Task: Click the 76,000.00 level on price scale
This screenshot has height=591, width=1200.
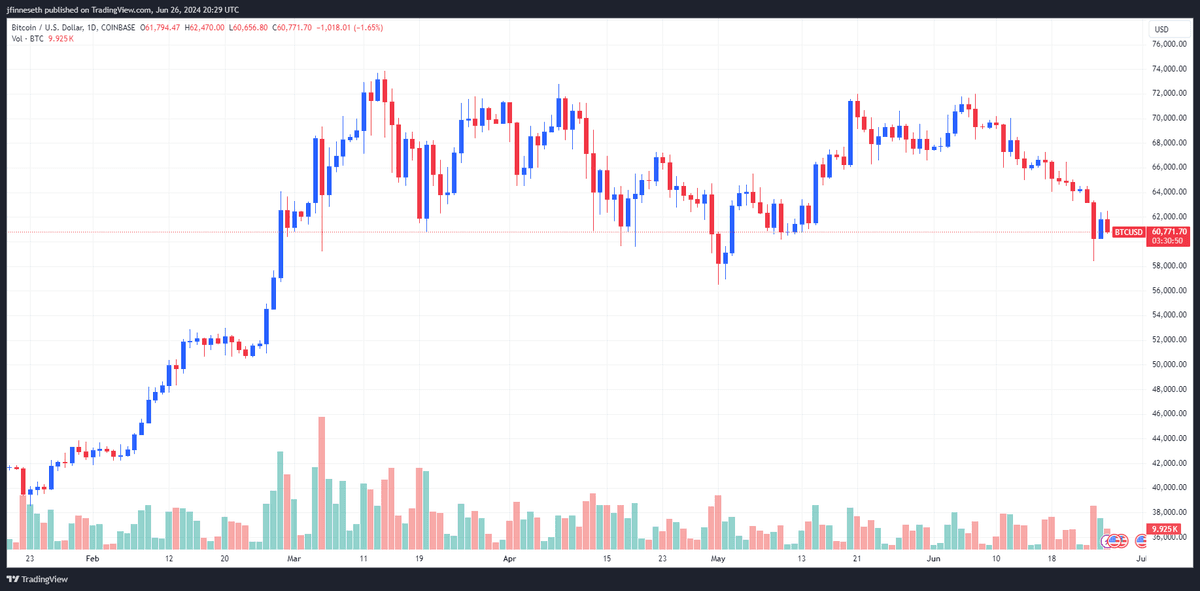Action: click(x=1167, y=44)
